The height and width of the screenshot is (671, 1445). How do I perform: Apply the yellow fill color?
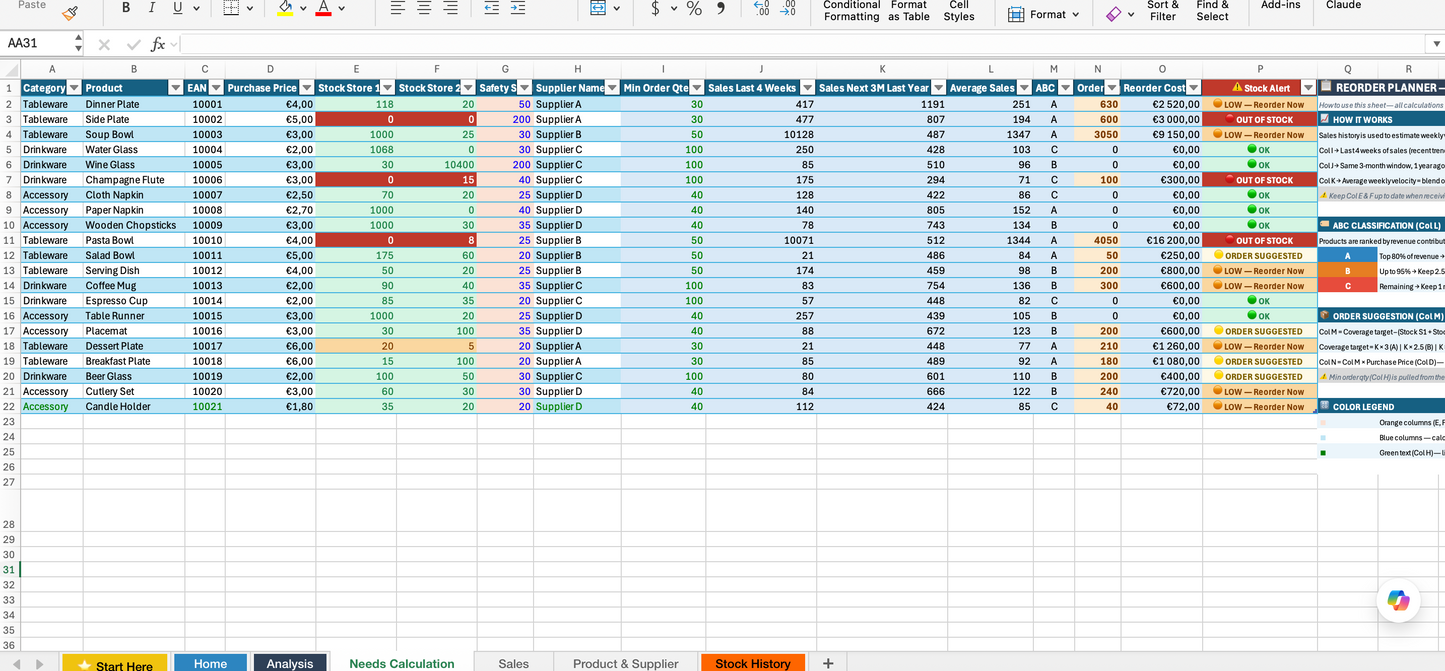click(x=285, y=8)
